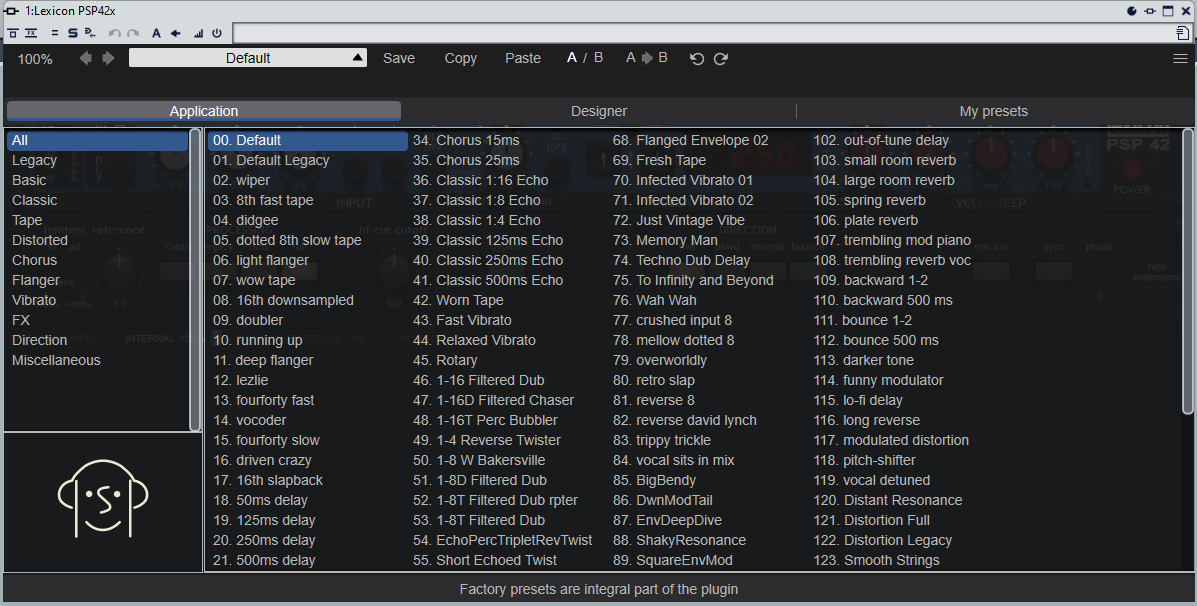Click the first host toolbar icon, left of FX
The width and height of the screenshot is (1197, 606).
[x=13, y=33]
